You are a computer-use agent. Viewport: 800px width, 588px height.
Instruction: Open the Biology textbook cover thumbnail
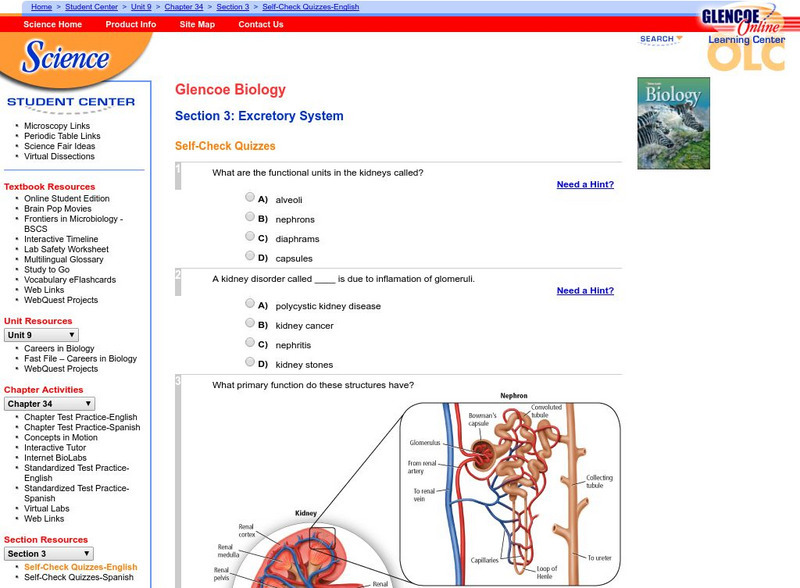[x=673, y=123]
